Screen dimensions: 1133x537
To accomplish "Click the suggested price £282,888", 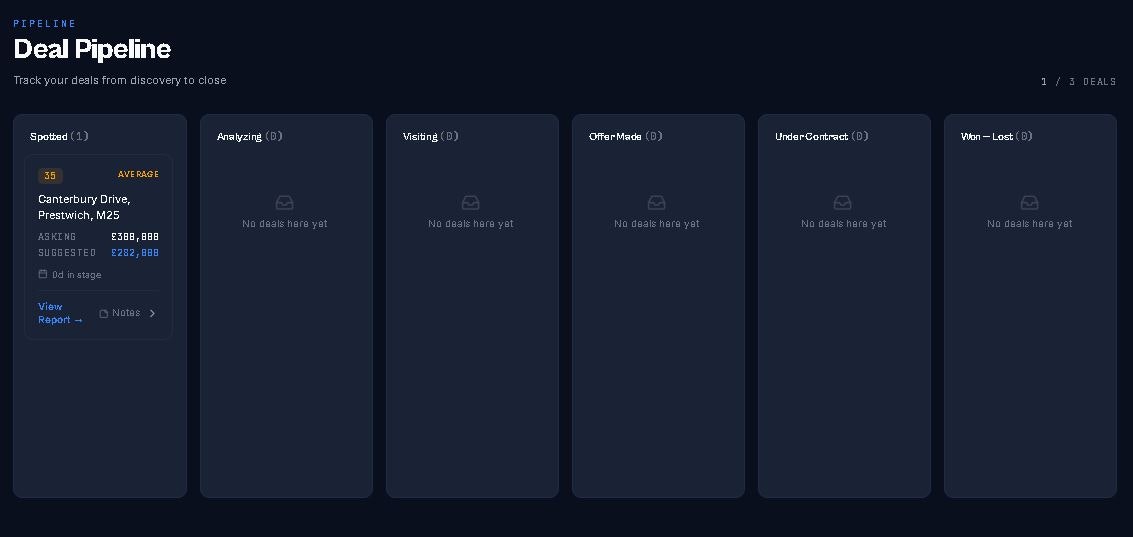I will pos(135,252).
